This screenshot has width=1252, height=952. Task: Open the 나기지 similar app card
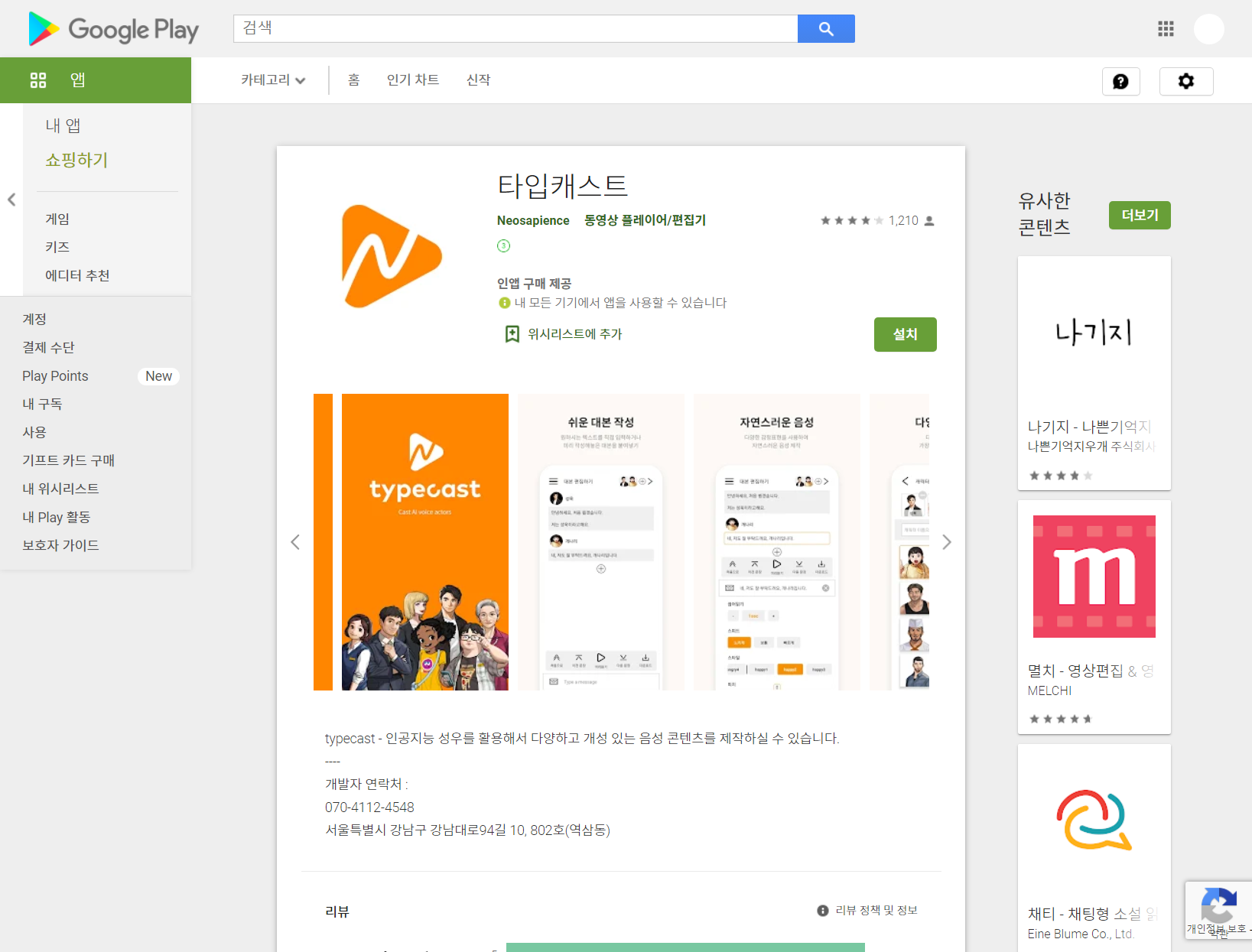point(1094,373)
